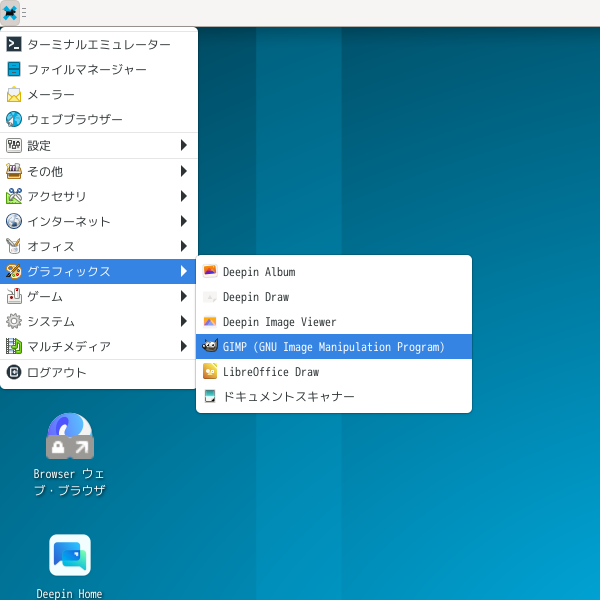600x600 pixels.
Task: Expand the インターネット submenu arrow
Action: pyautogui.click(x=184, y=221)
